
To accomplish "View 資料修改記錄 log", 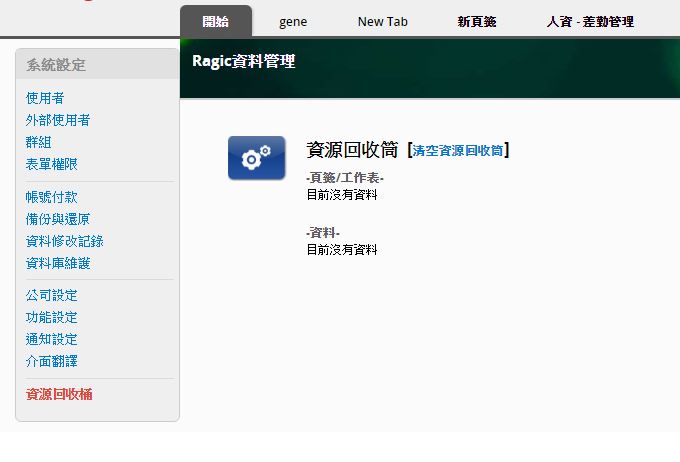I will coord(65,241).
